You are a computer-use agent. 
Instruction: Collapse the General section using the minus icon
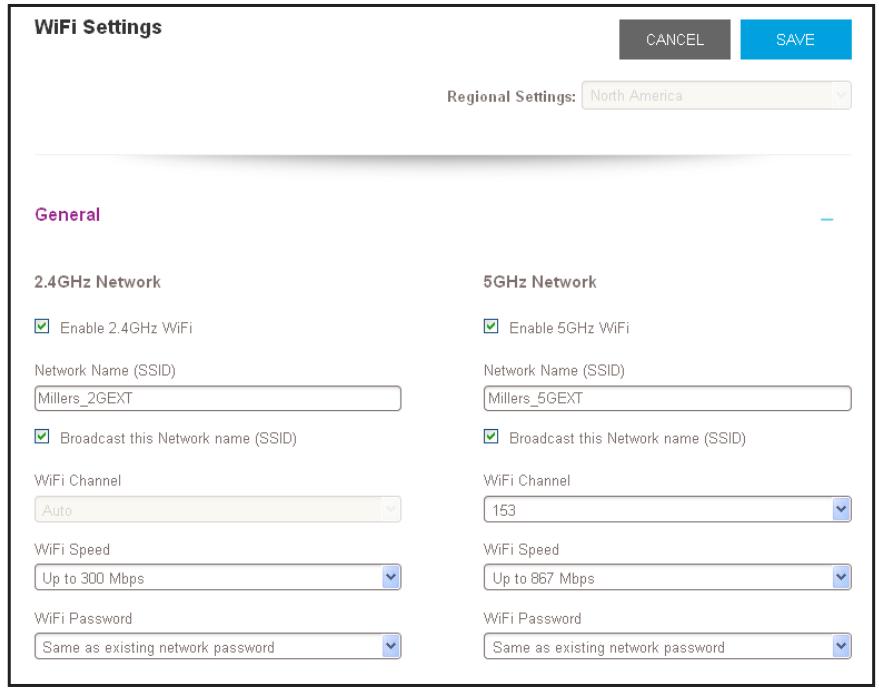click(826, 219)
